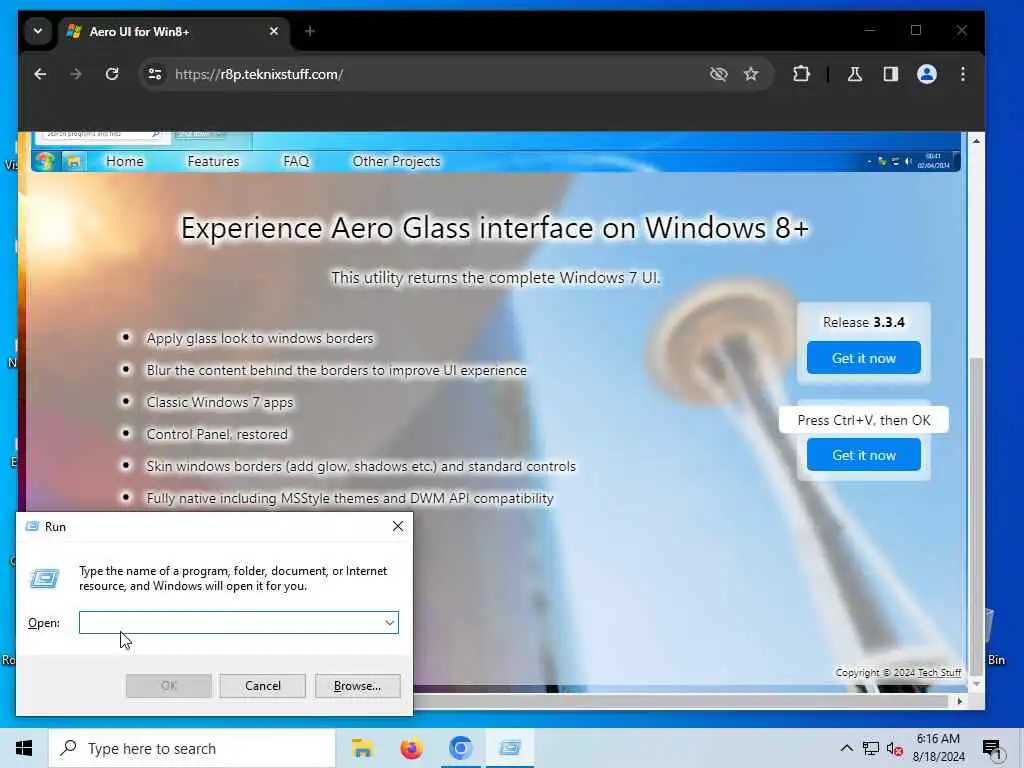Click Cancel in the Run dialog

point(263,686)
